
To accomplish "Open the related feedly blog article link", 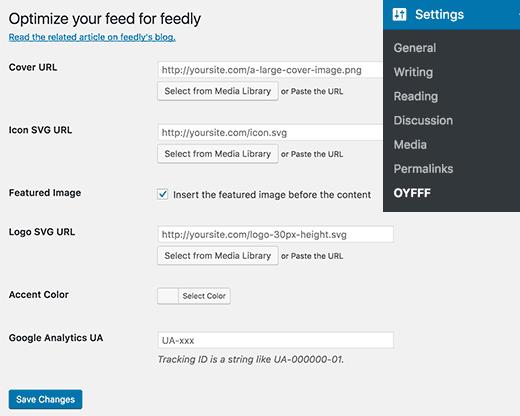I will tap(92, 37).
